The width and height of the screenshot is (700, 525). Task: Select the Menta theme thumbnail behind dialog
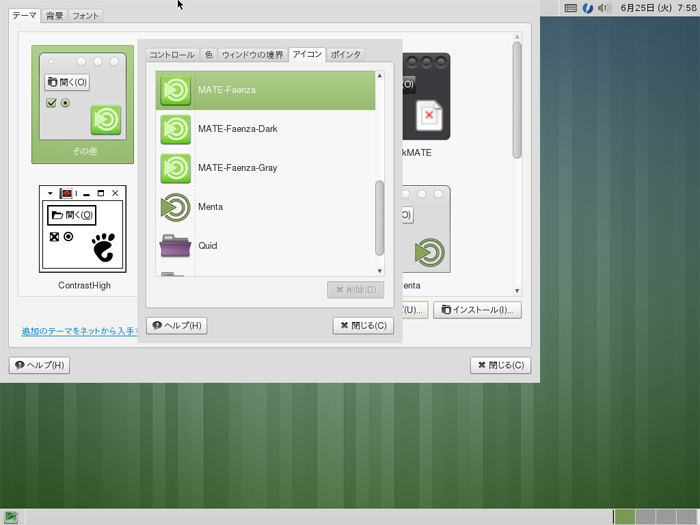(x=426, y=229)
